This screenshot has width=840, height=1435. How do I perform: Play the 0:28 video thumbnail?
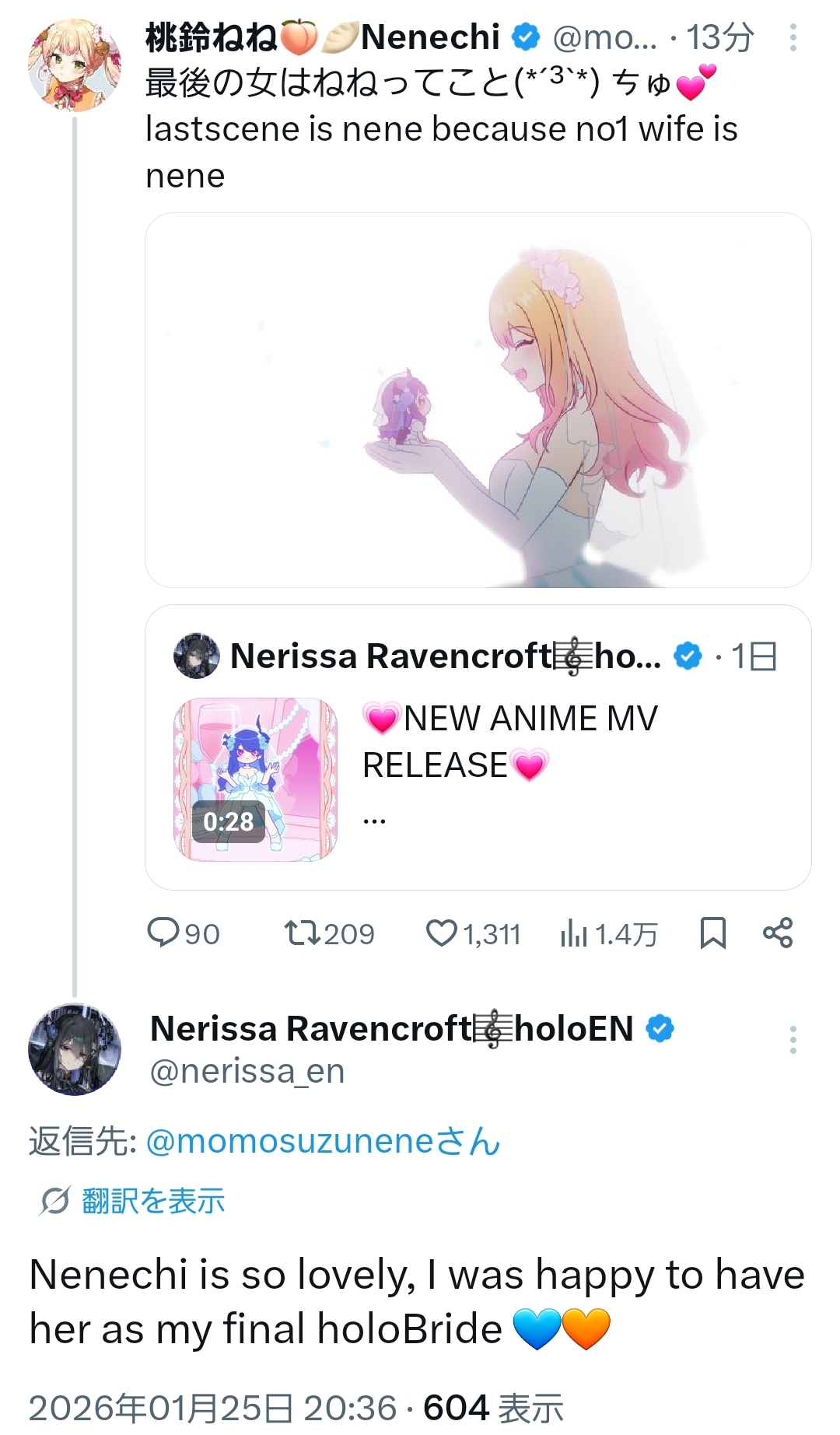(255, 779)
